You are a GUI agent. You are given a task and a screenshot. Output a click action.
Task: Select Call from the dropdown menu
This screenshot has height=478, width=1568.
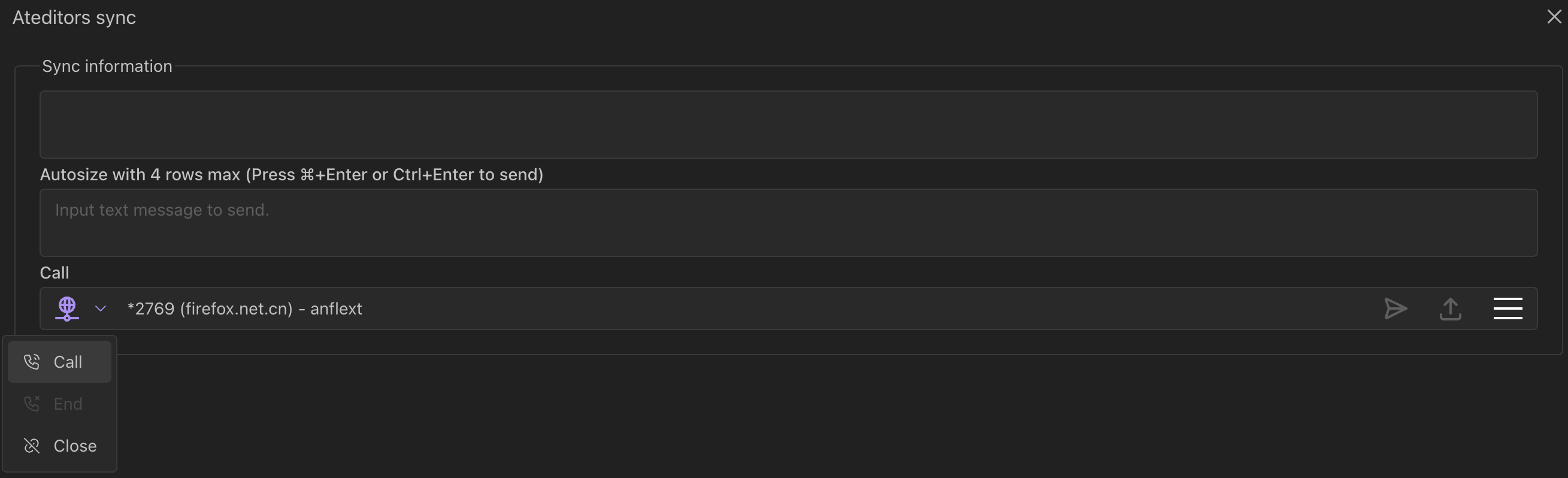[68, 362]
